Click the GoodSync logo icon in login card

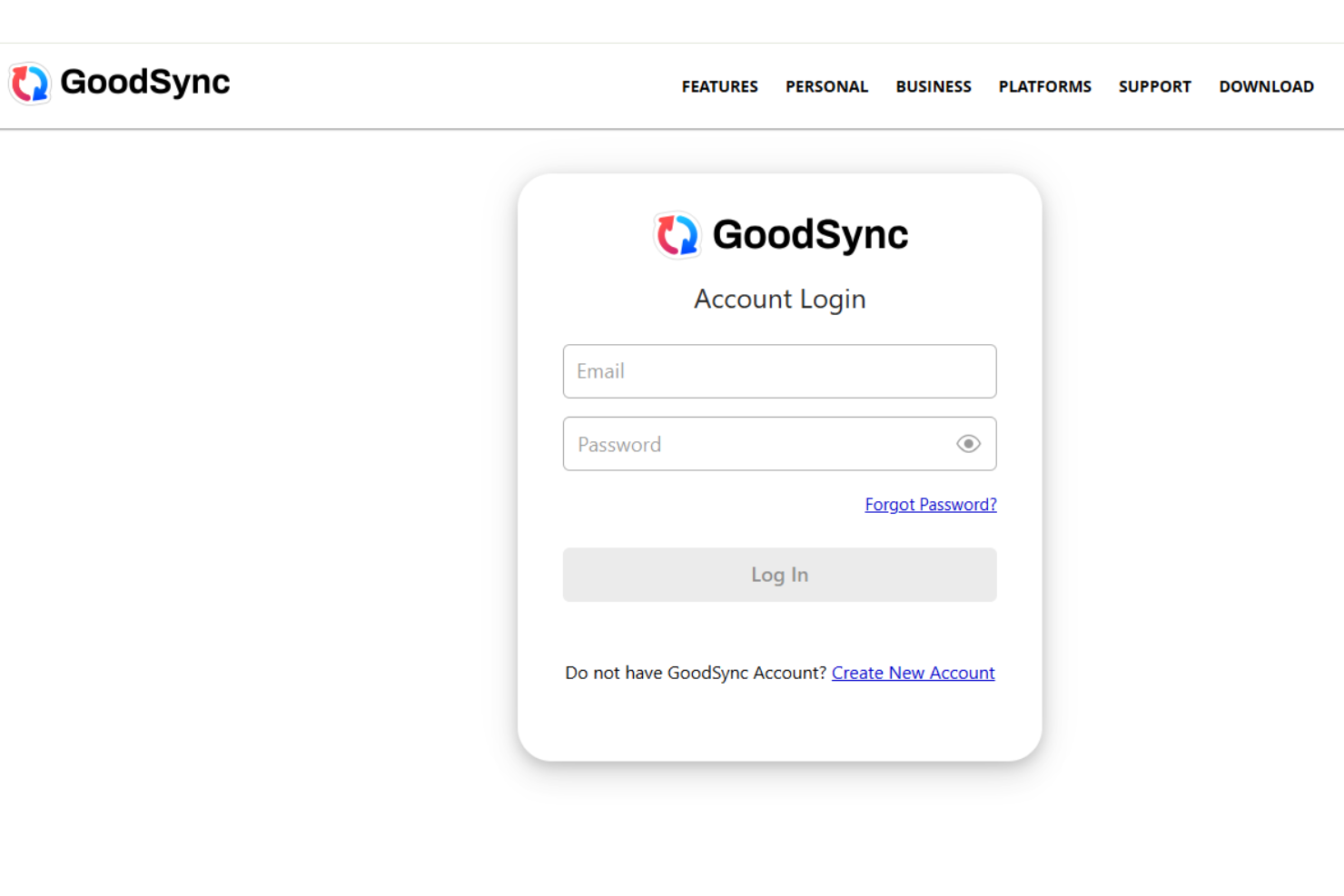pyautogui.click(x=677, y=235)
